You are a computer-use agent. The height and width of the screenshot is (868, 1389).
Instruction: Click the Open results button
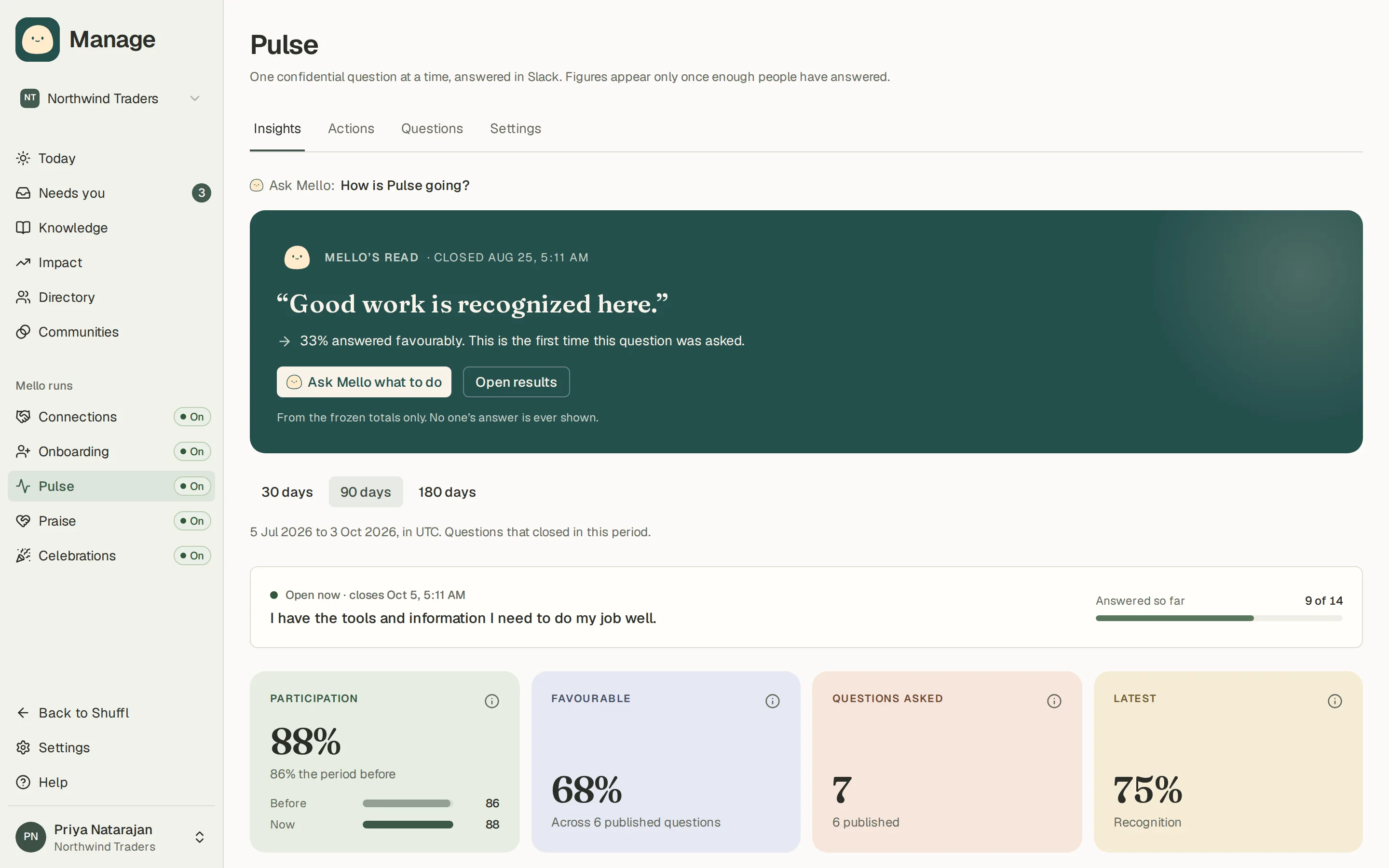coord(516,382)
